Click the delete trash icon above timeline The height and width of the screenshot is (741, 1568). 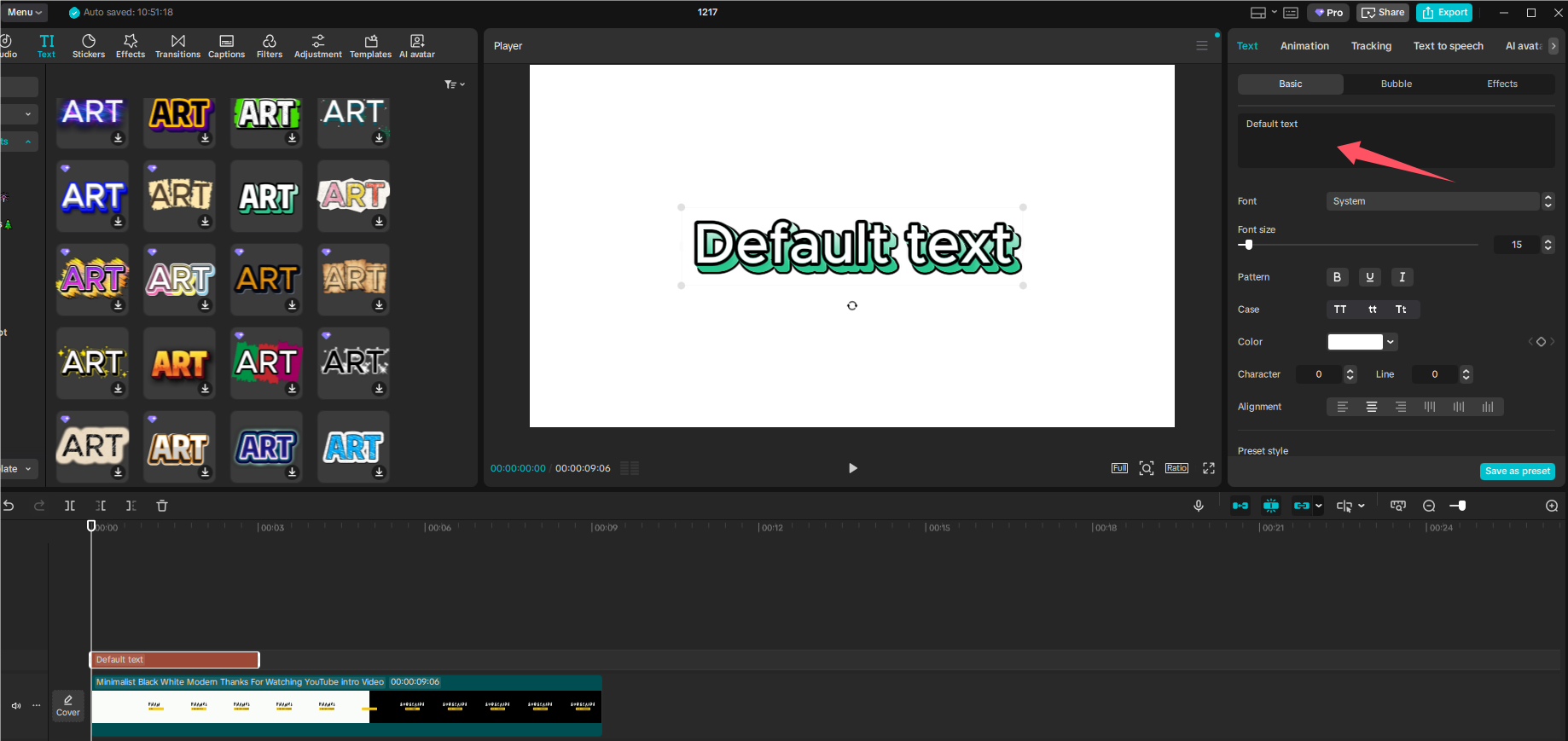click(x=162, y=506)
